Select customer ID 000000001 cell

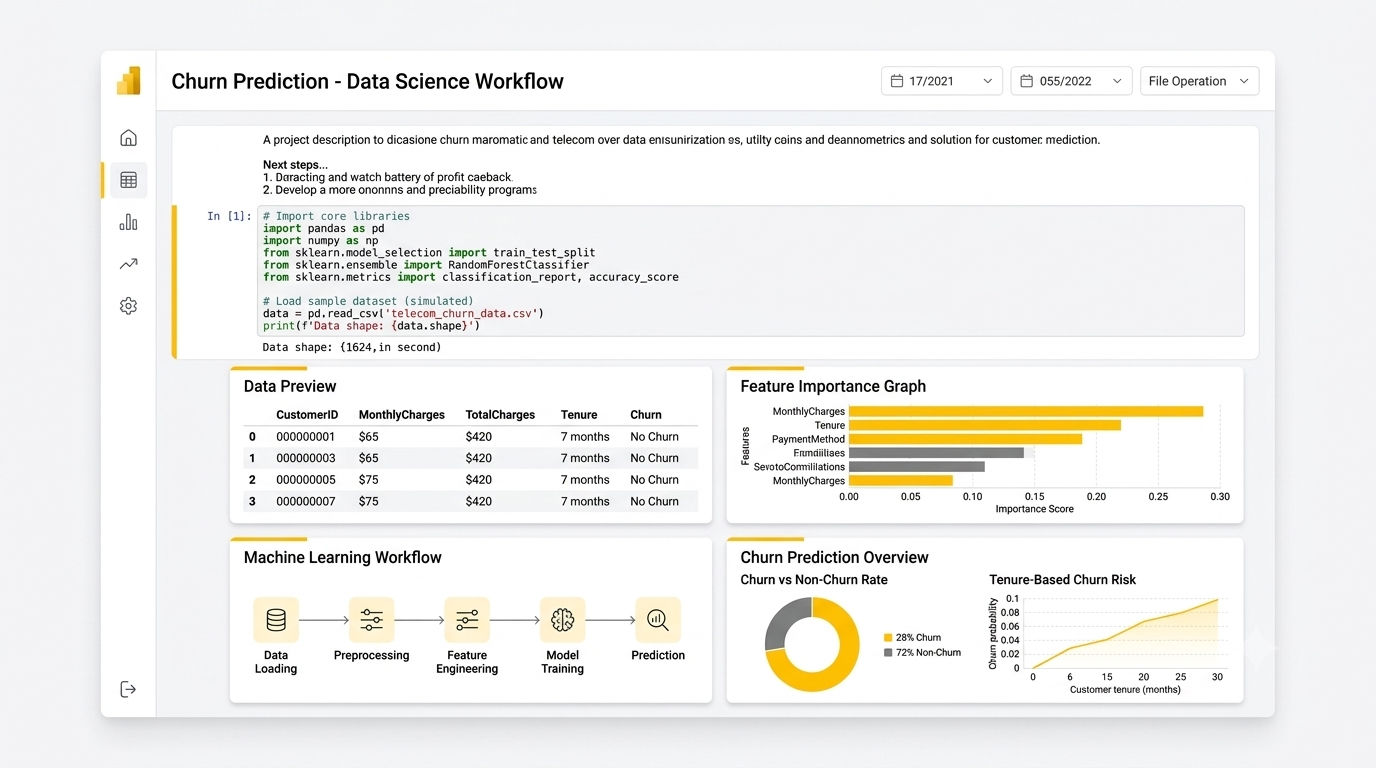point(306,437)
